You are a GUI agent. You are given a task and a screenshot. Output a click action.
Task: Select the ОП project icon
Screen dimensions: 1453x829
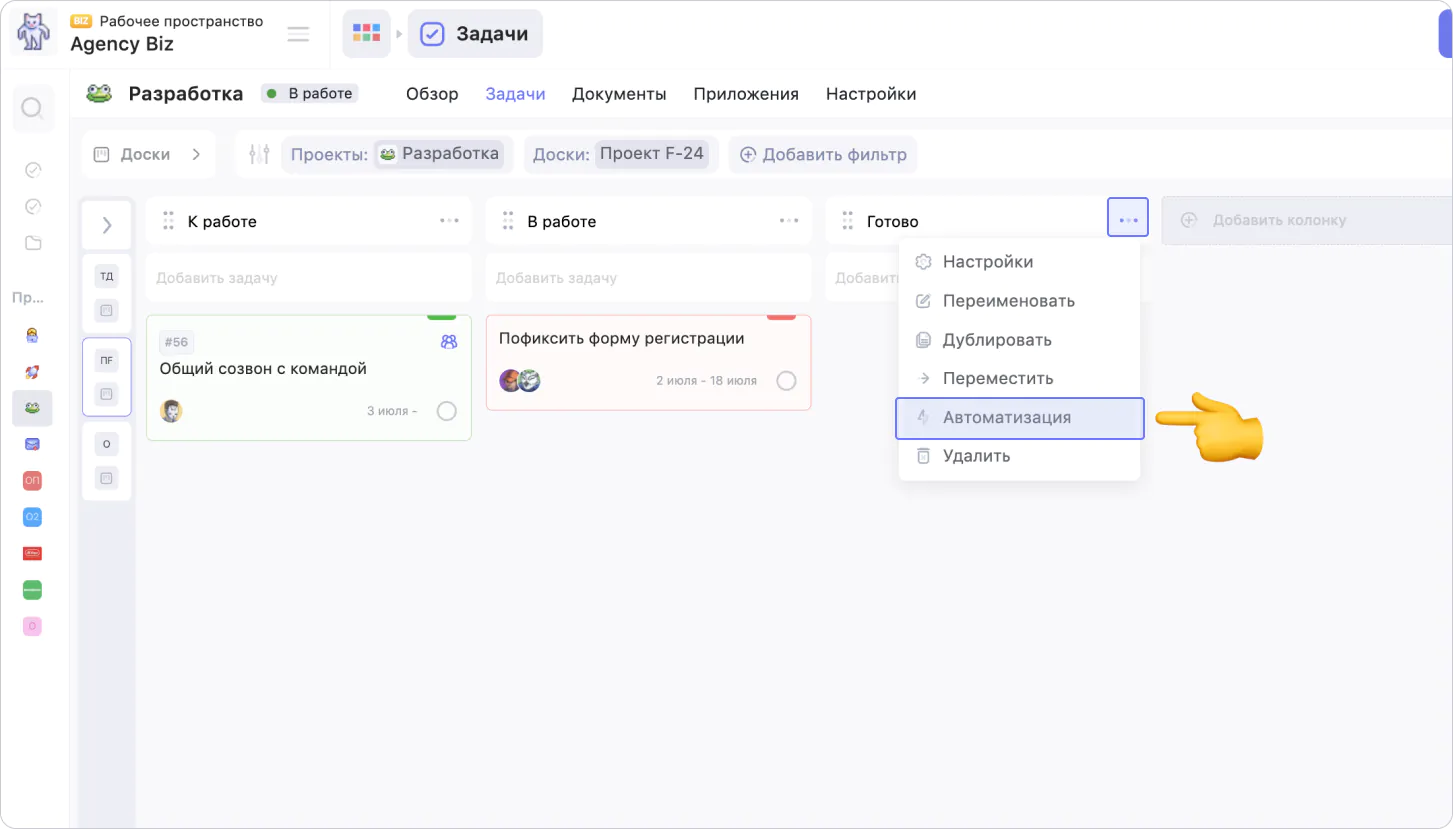click(32, 481)
